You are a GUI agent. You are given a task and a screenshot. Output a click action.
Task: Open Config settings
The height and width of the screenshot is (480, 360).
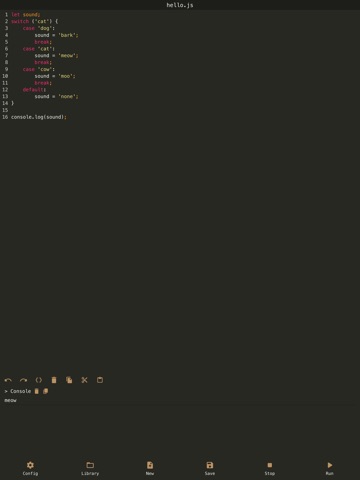coord(30,468)
